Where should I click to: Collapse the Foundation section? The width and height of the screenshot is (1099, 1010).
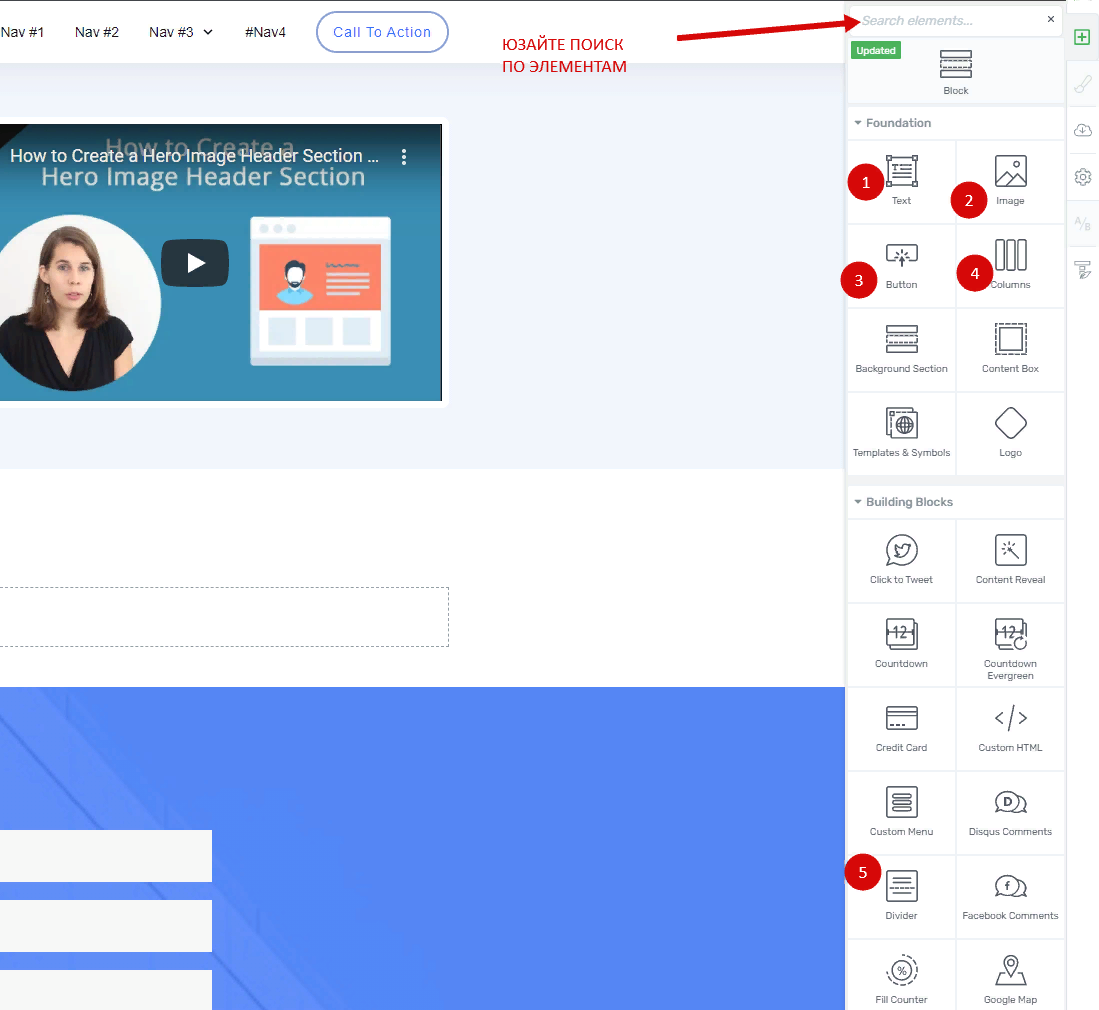coord(858,123)
